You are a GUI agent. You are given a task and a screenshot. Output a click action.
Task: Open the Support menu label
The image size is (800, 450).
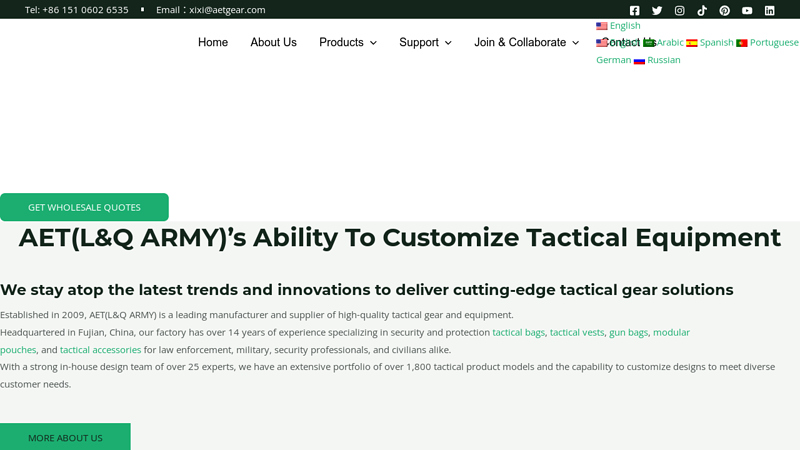tap(419, 42)
